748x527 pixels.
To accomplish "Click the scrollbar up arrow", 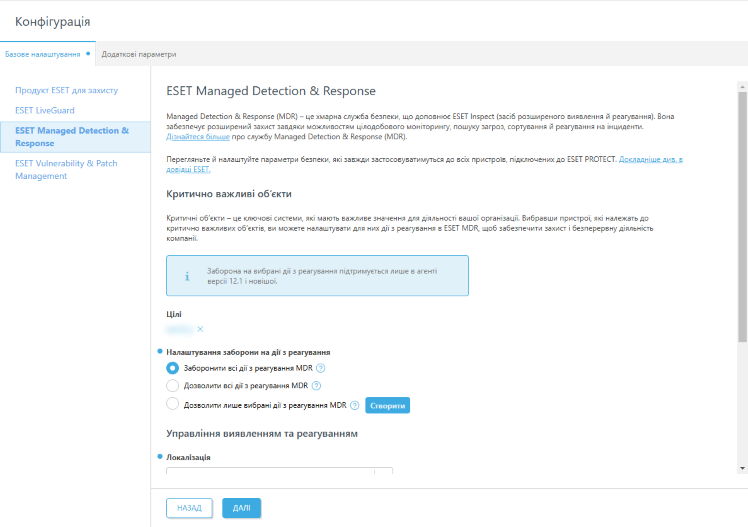I will pyautogui.click(x=742, y=87).
